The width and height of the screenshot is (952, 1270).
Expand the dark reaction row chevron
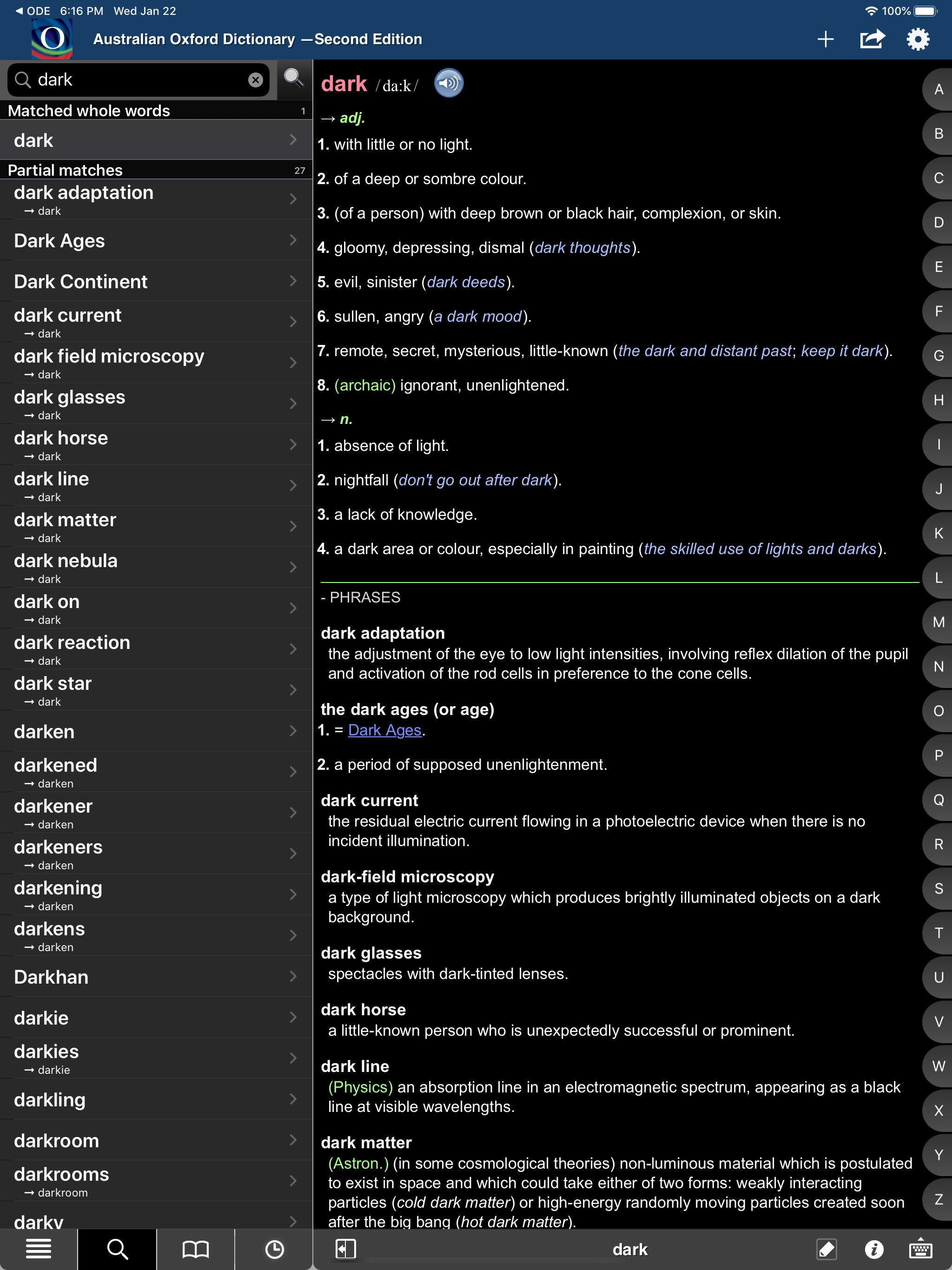pyautogui.click(x=293, y=649)
